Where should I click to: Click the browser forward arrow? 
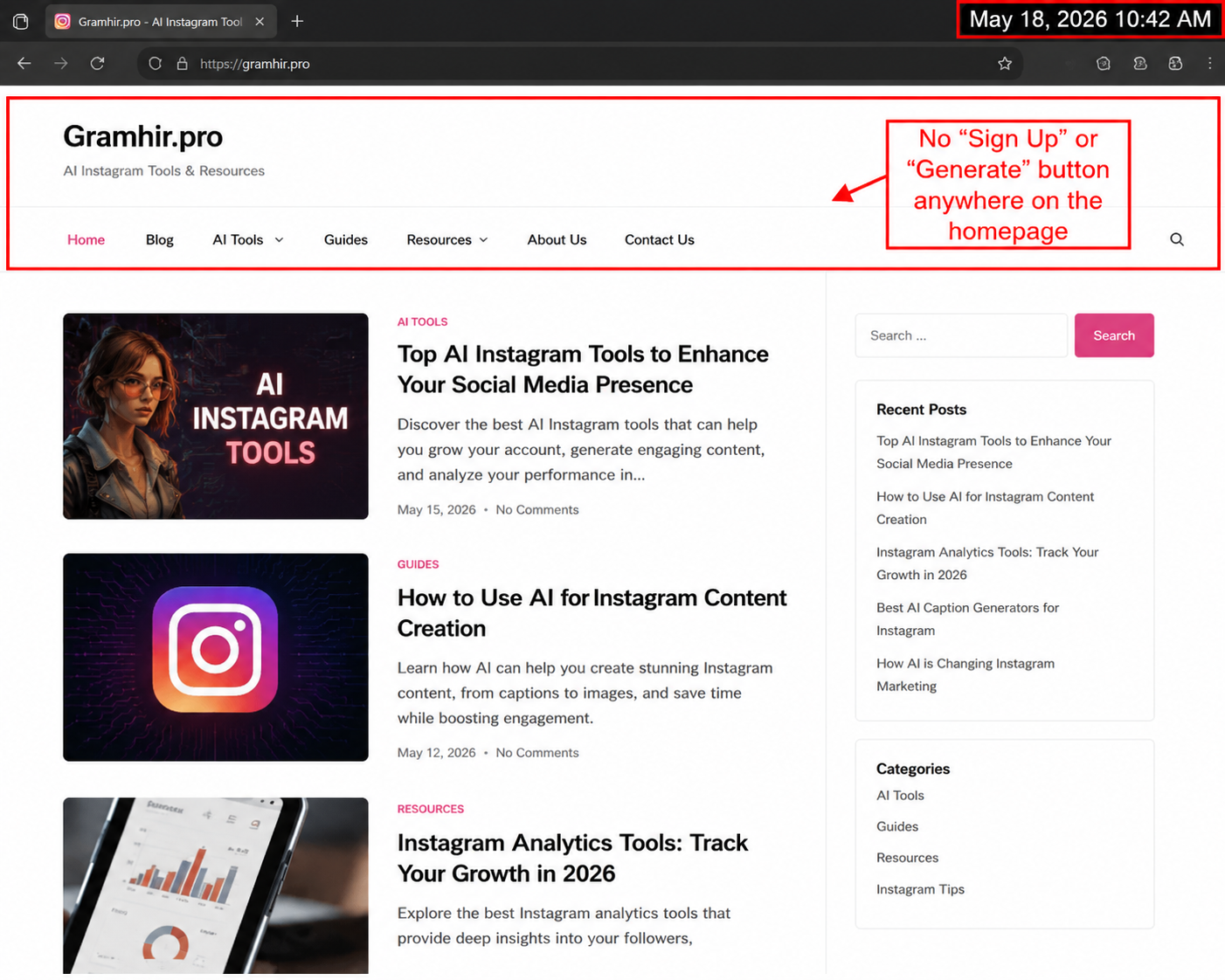[60, 63]
